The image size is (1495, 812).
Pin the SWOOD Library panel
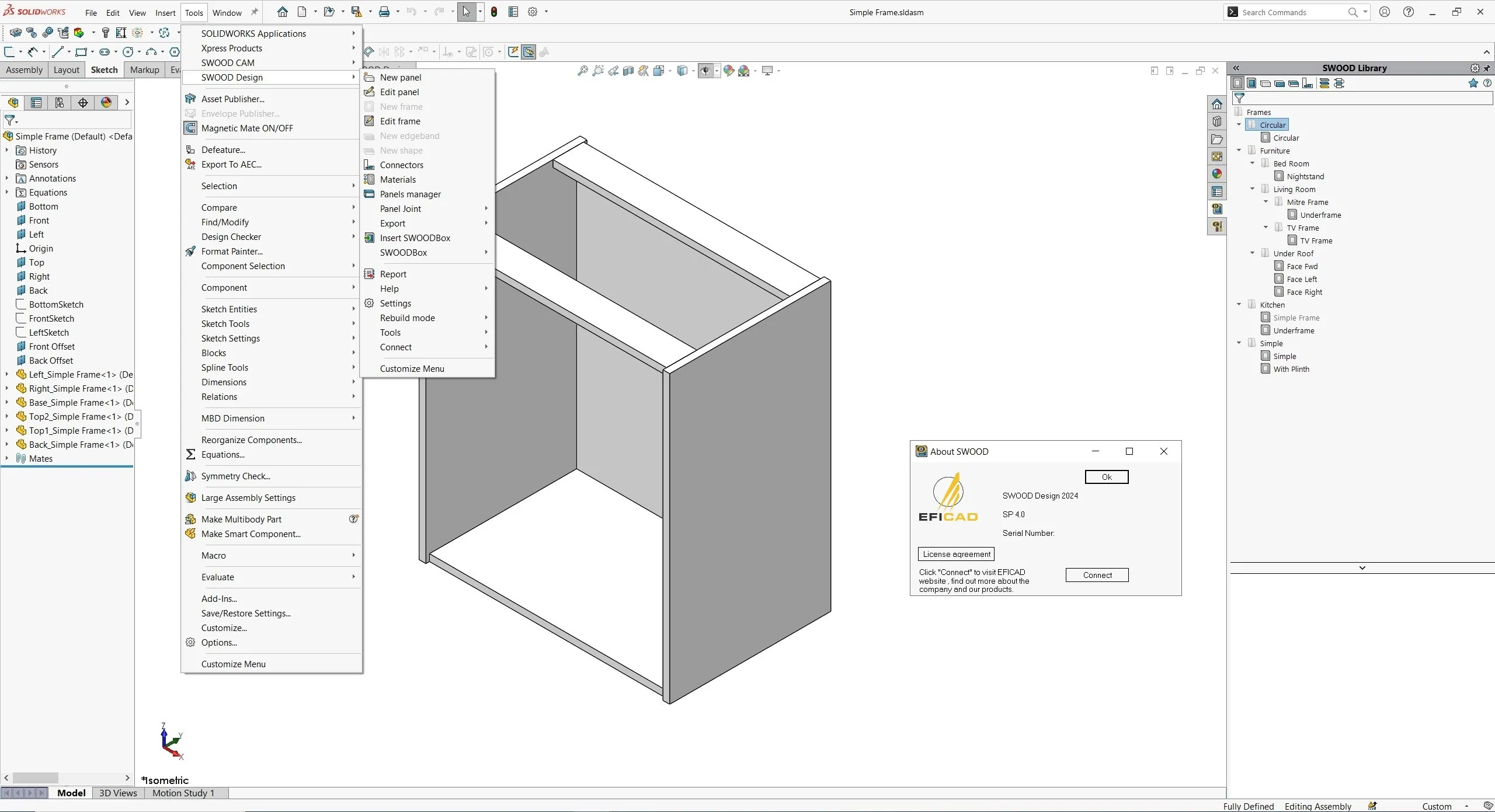[1487, 68]
